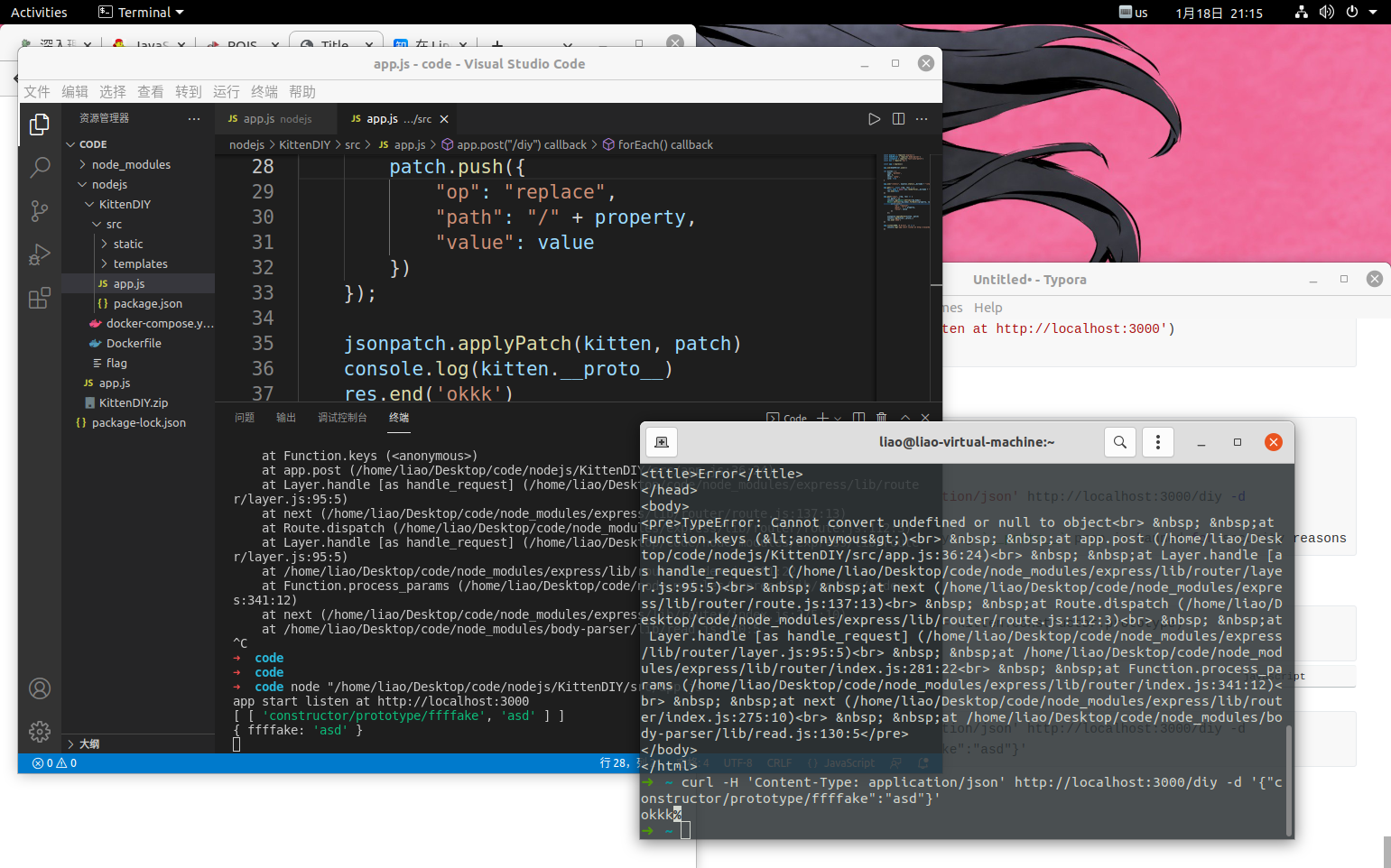Click the KittenDIY breadcrumb segment
The image size is (1391, 868).
[x=304, y=144]
